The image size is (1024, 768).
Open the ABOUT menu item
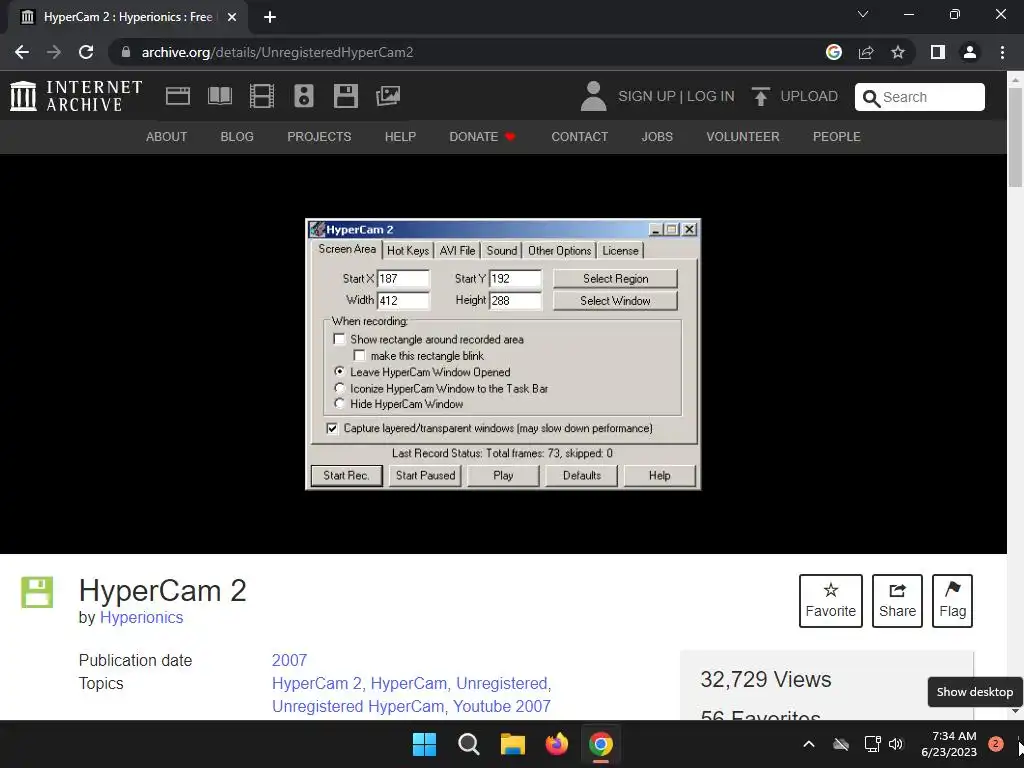click(167, 136)
